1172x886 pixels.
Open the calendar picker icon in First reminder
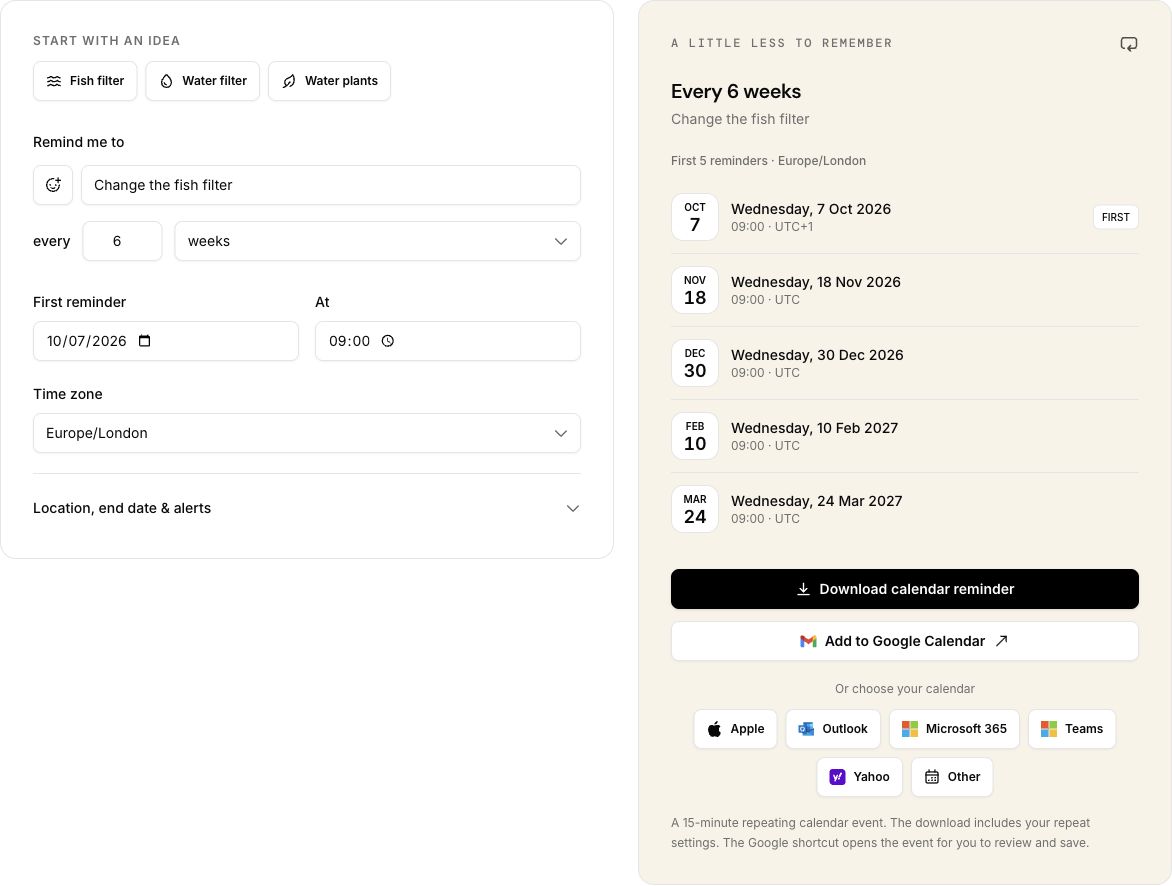point(145,341)
